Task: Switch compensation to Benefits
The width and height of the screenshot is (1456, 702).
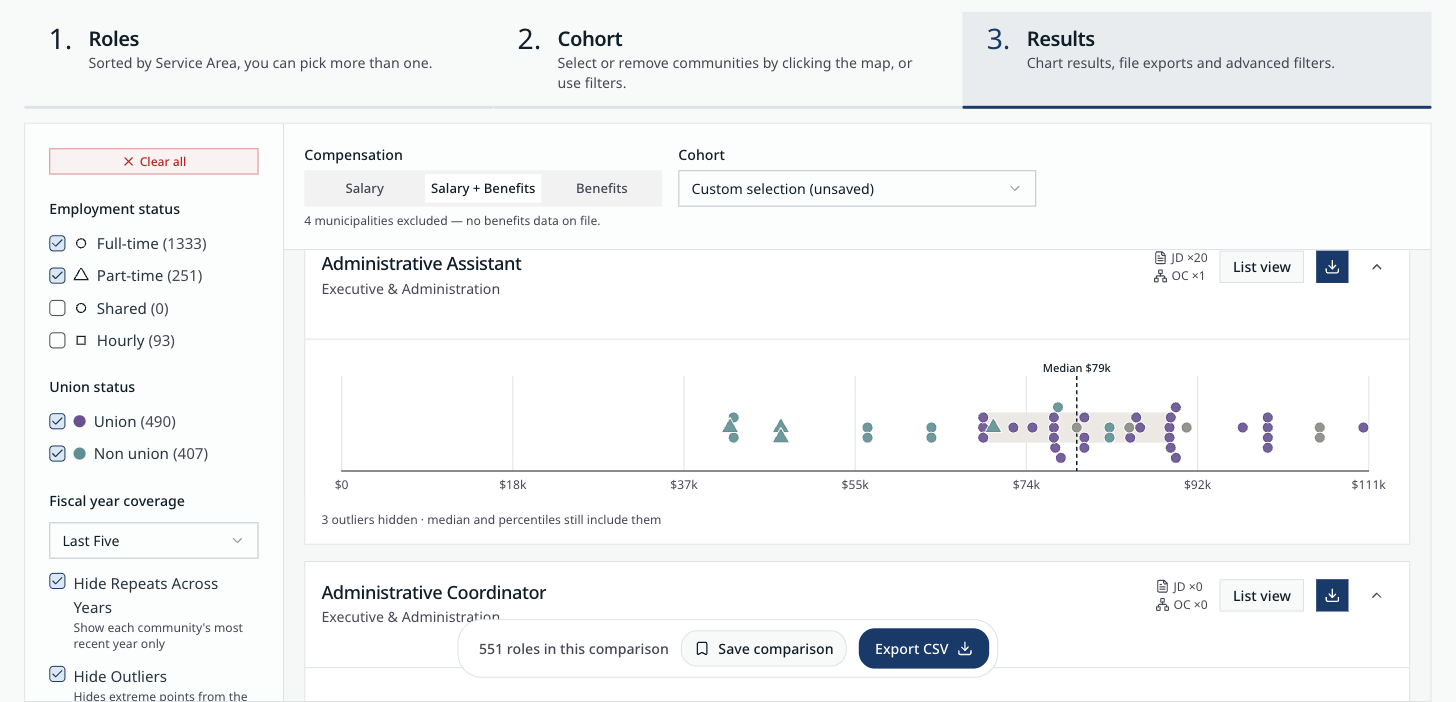Action: click(602, 188)
